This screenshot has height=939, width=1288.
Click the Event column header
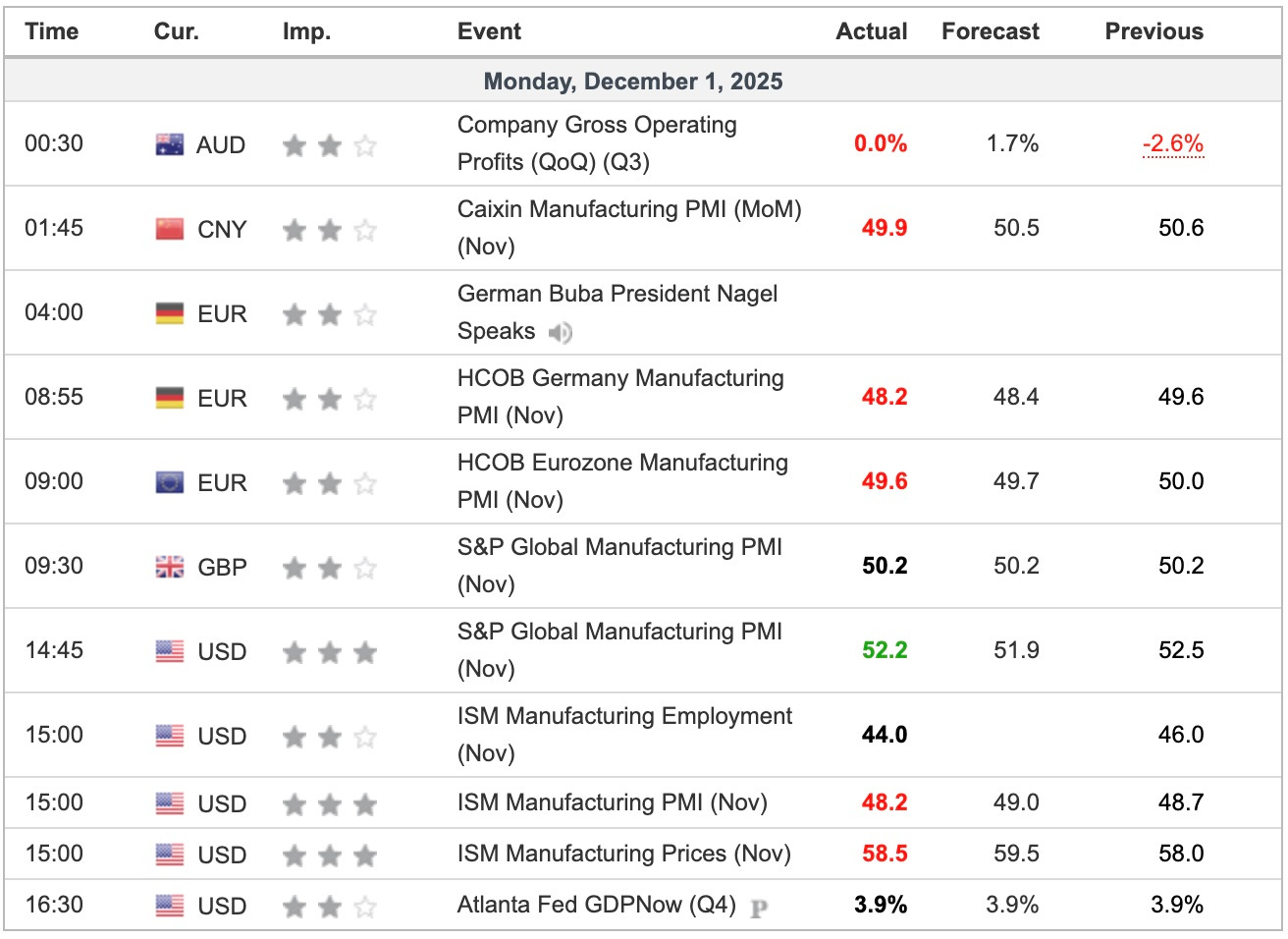489,31
